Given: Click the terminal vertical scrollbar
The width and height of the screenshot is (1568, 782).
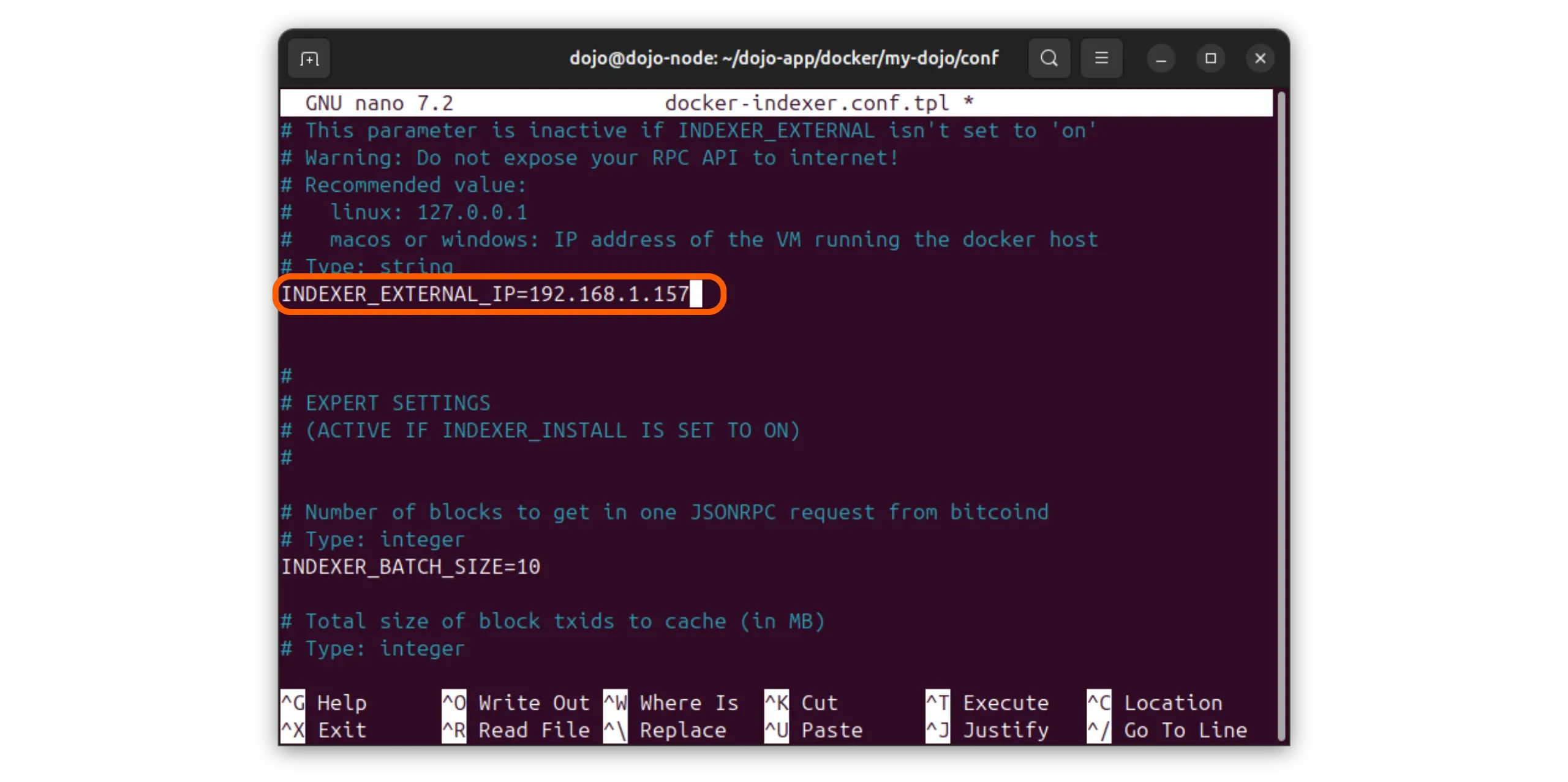Looking at the screenshot, I should click(1281, 417).
